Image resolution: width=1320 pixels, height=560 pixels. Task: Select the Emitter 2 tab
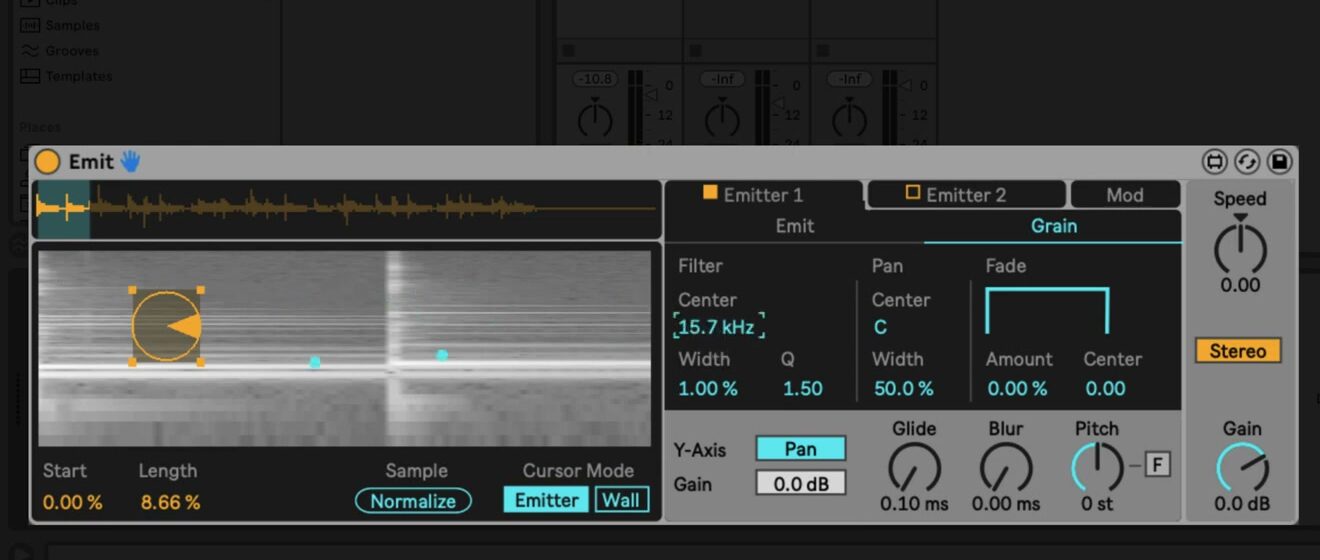966,195
